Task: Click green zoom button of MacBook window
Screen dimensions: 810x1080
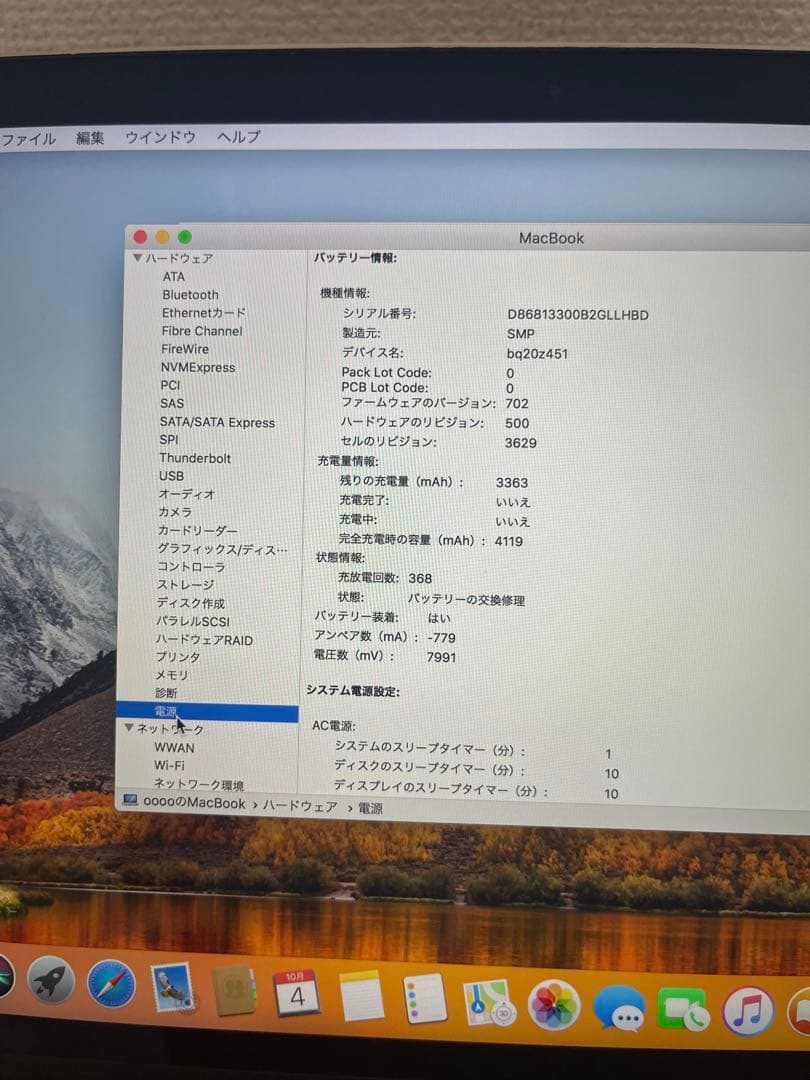Action: click(x=185, y=237)
